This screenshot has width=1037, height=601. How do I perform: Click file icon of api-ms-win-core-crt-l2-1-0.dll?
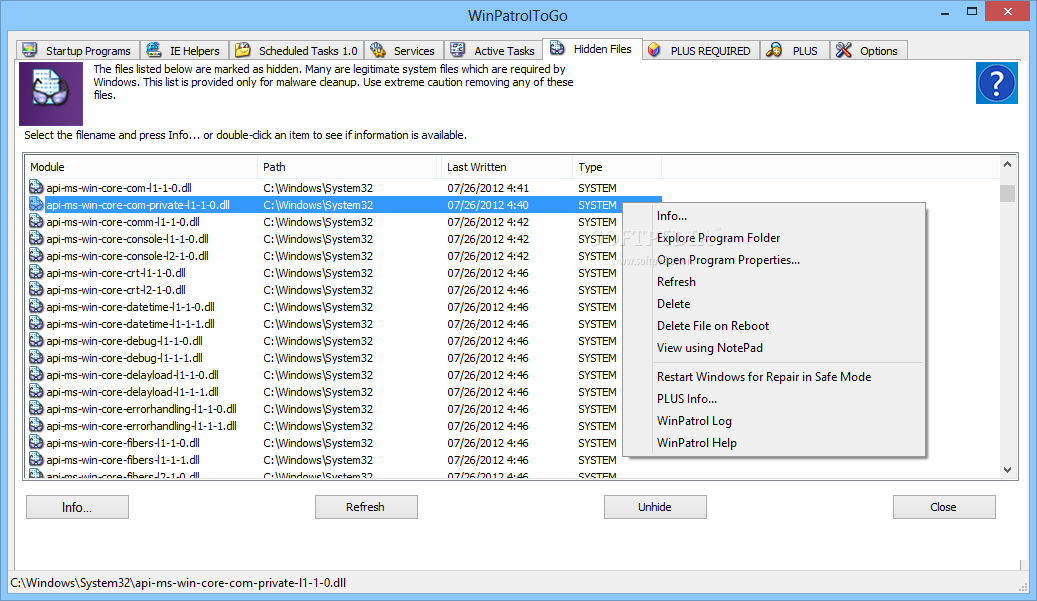(36, 290)
